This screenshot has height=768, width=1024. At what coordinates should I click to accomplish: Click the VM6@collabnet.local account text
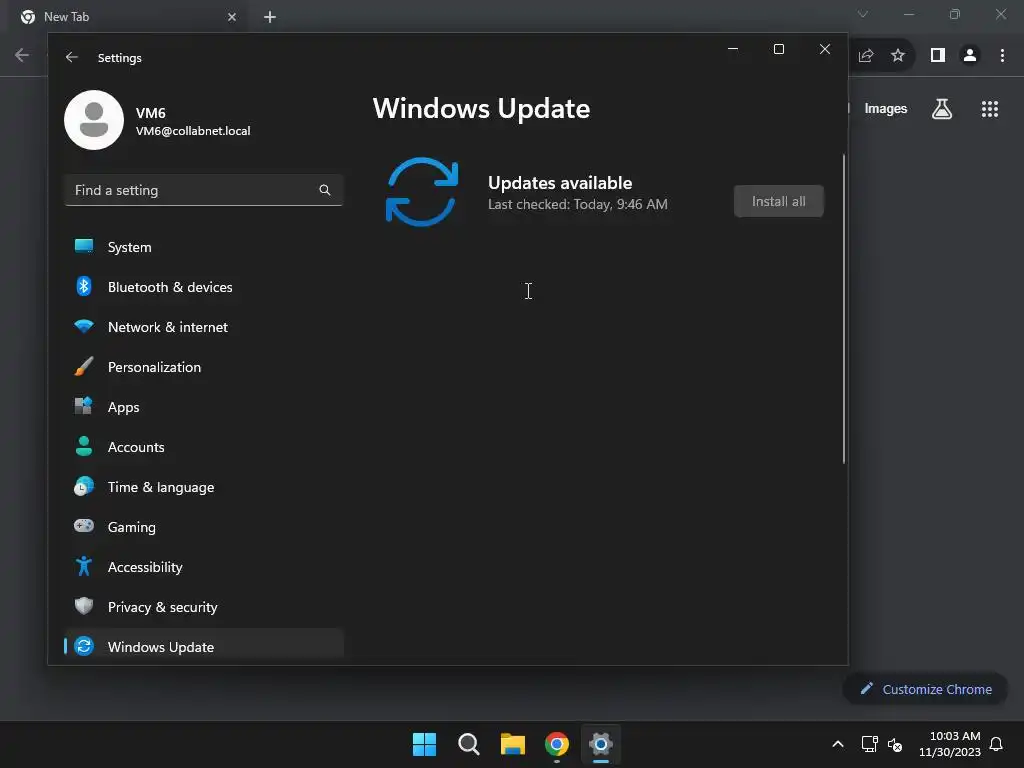(193, 131)
